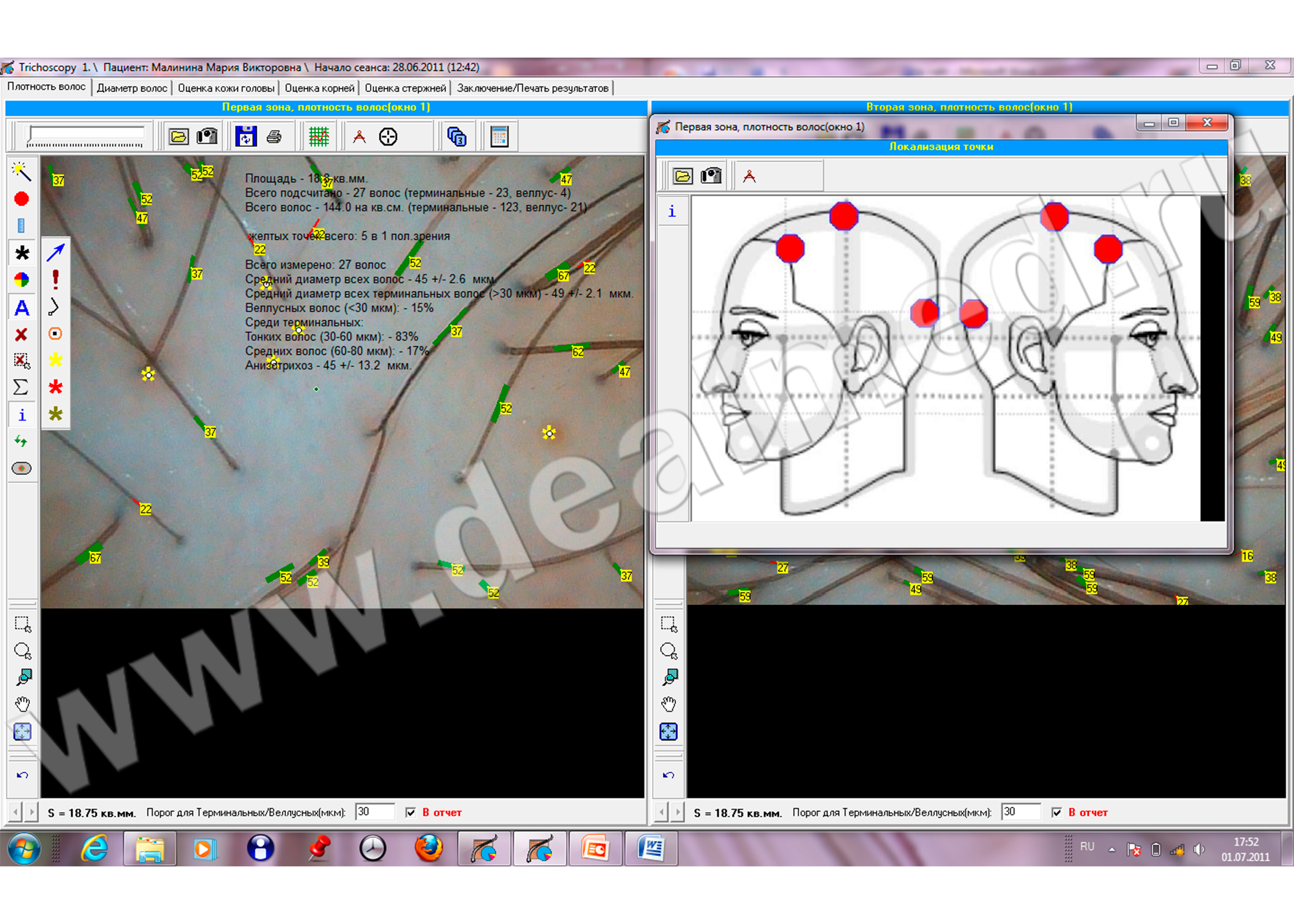Select hand pan tool in second zone
The image size is (1294, 924).
click(x=668, y=704)
